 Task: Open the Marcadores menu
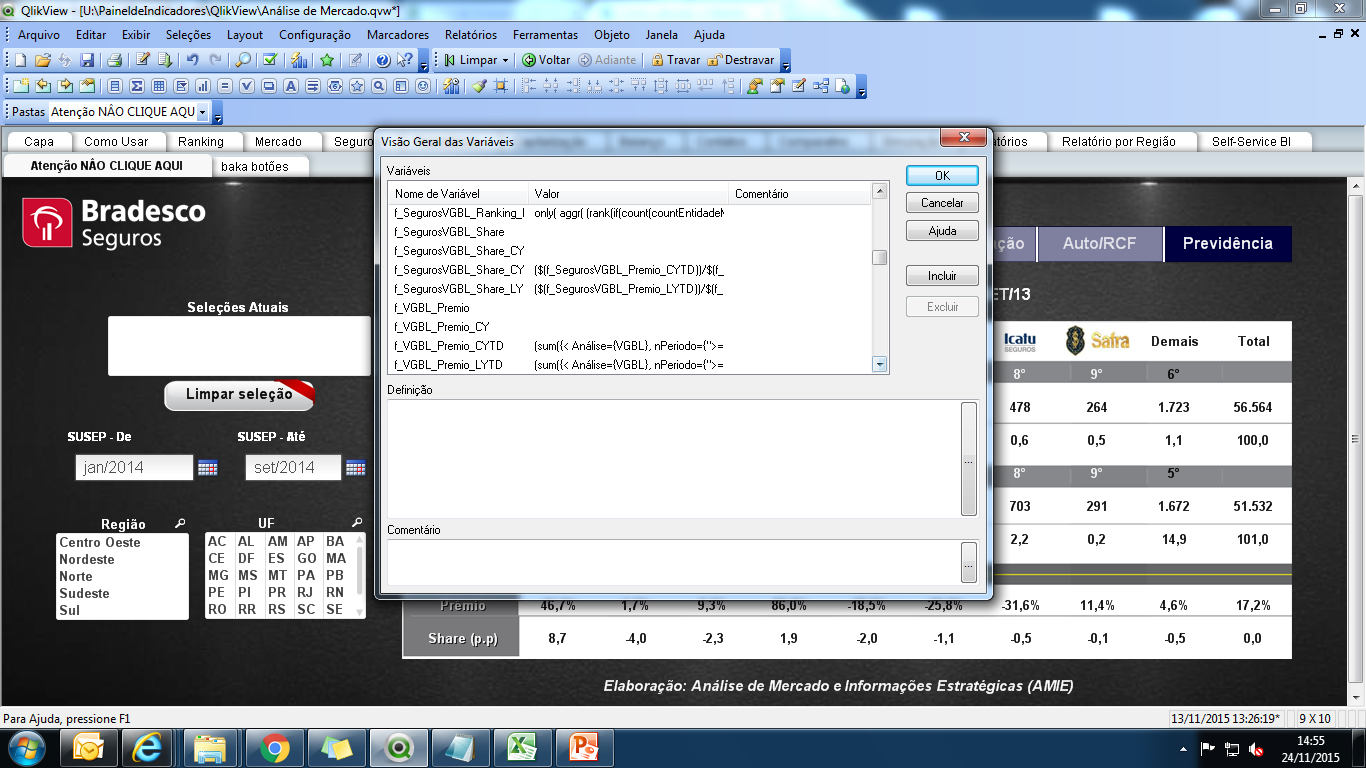pyautogui.click(x=398, y=34)
